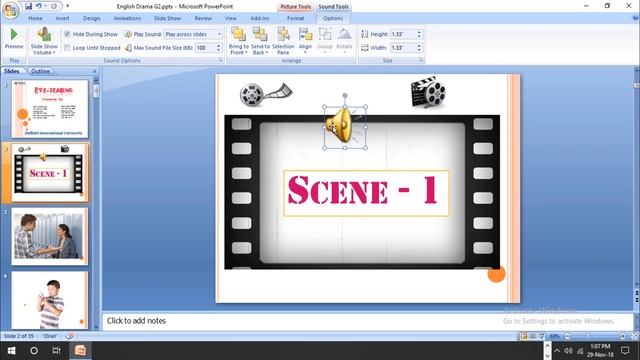This screenshot has width=640, height=360.
Task: Click the Group icon
Action: pyautogui.click(x=325, y=34)
